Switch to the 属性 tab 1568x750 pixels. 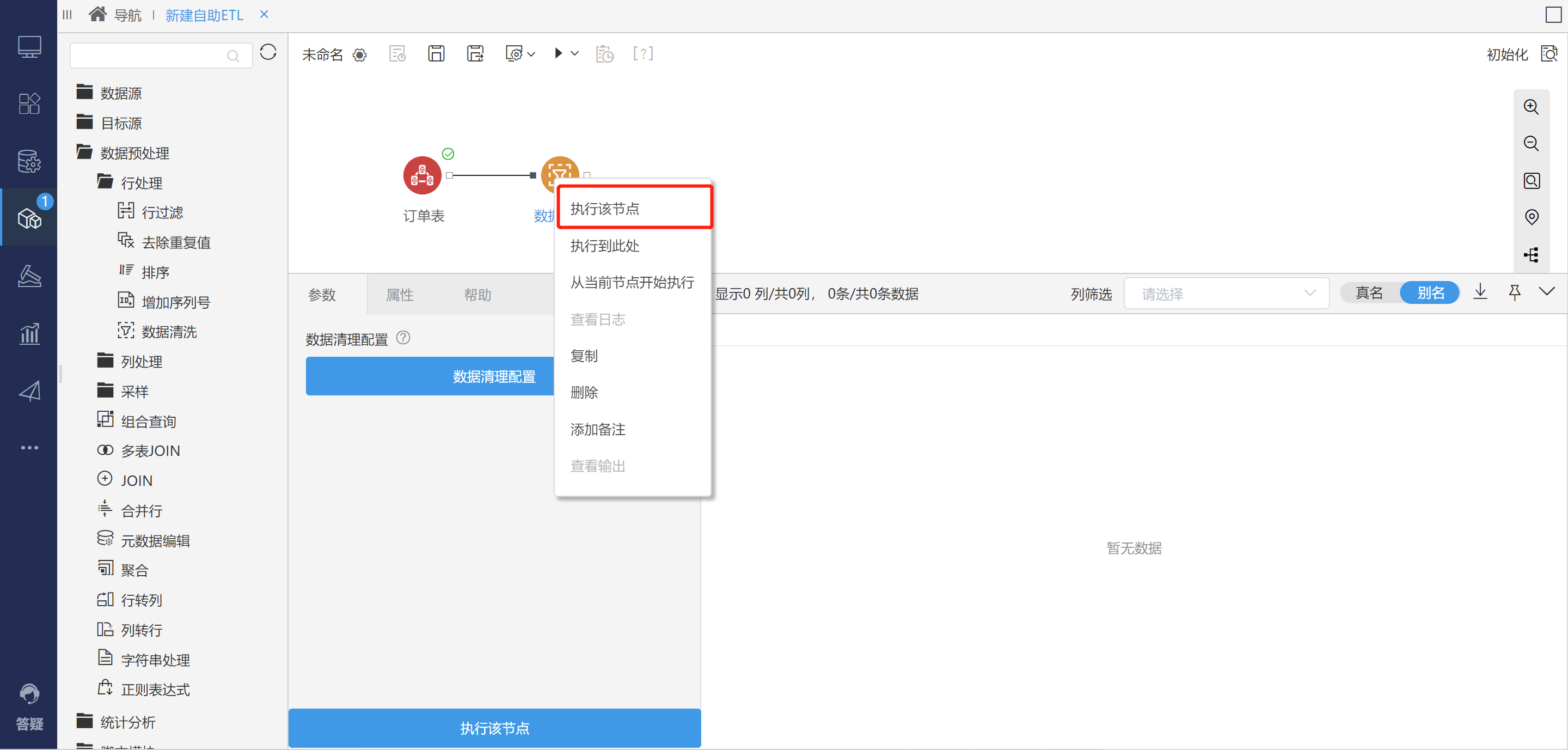(x=400, y=295)
